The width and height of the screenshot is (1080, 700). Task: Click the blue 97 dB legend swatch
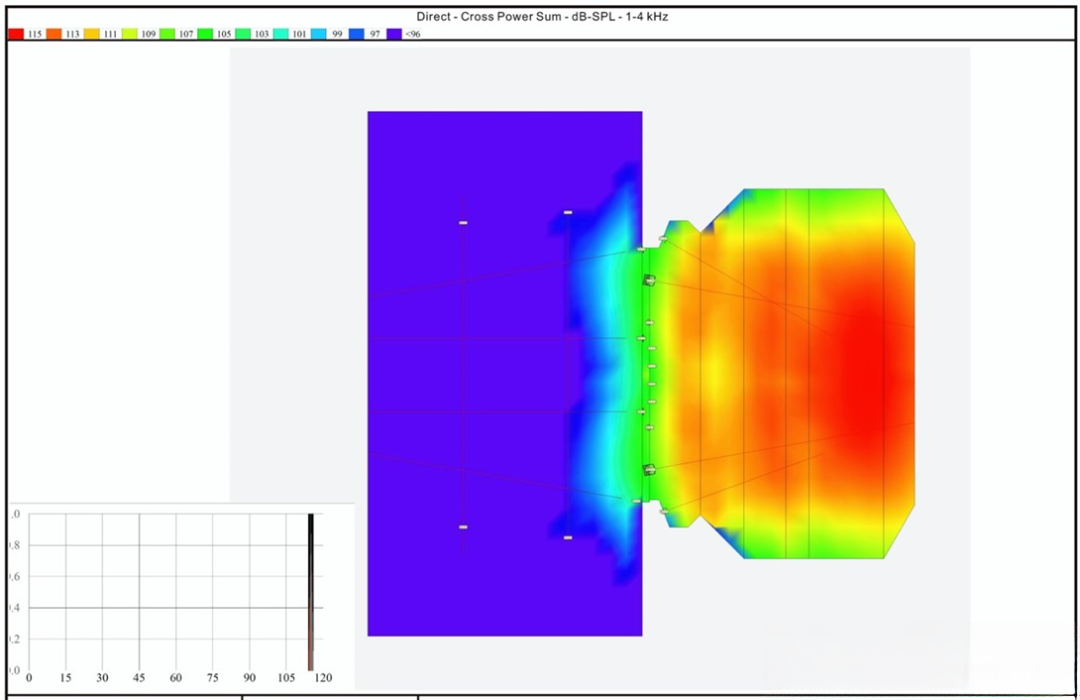357,34
